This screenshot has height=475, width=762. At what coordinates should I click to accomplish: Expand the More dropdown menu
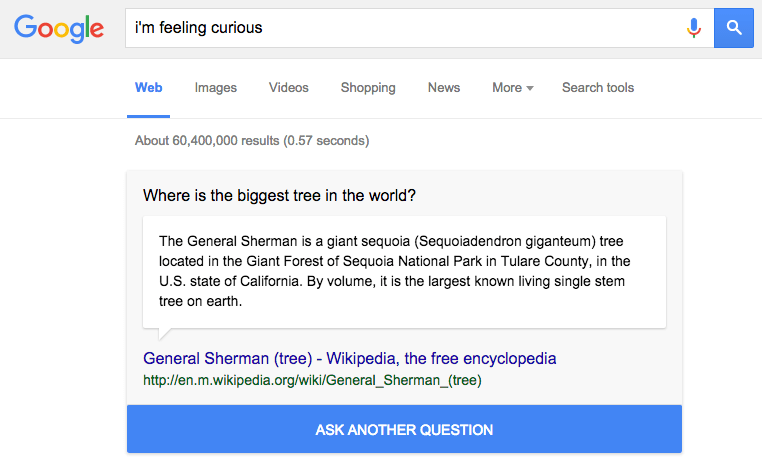(513, 88)
